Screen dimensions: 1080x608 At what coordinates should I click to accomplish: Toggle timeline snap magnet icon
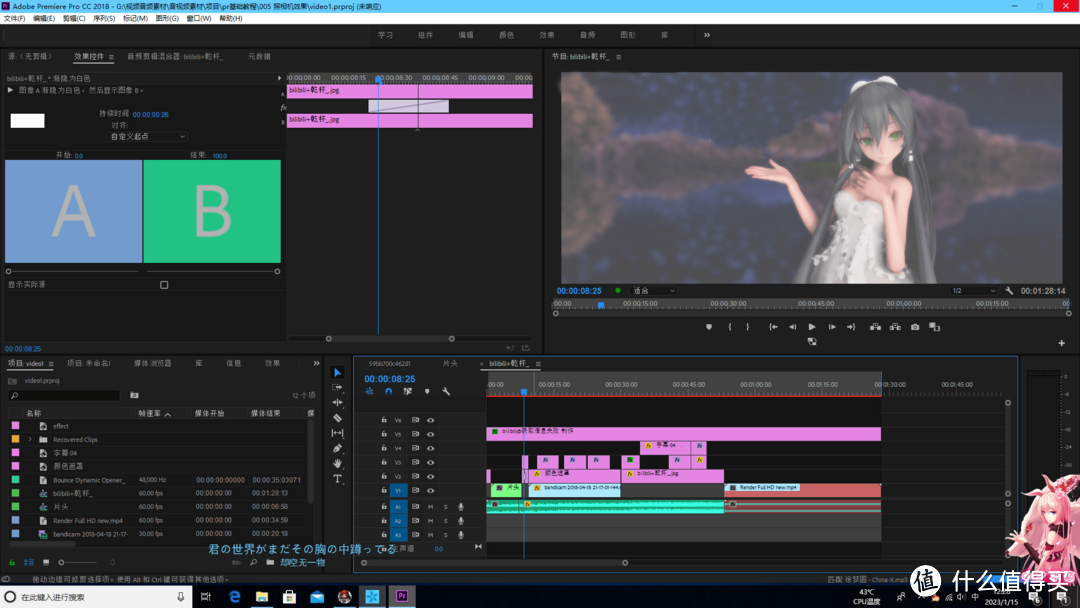(x=388, y=391)
